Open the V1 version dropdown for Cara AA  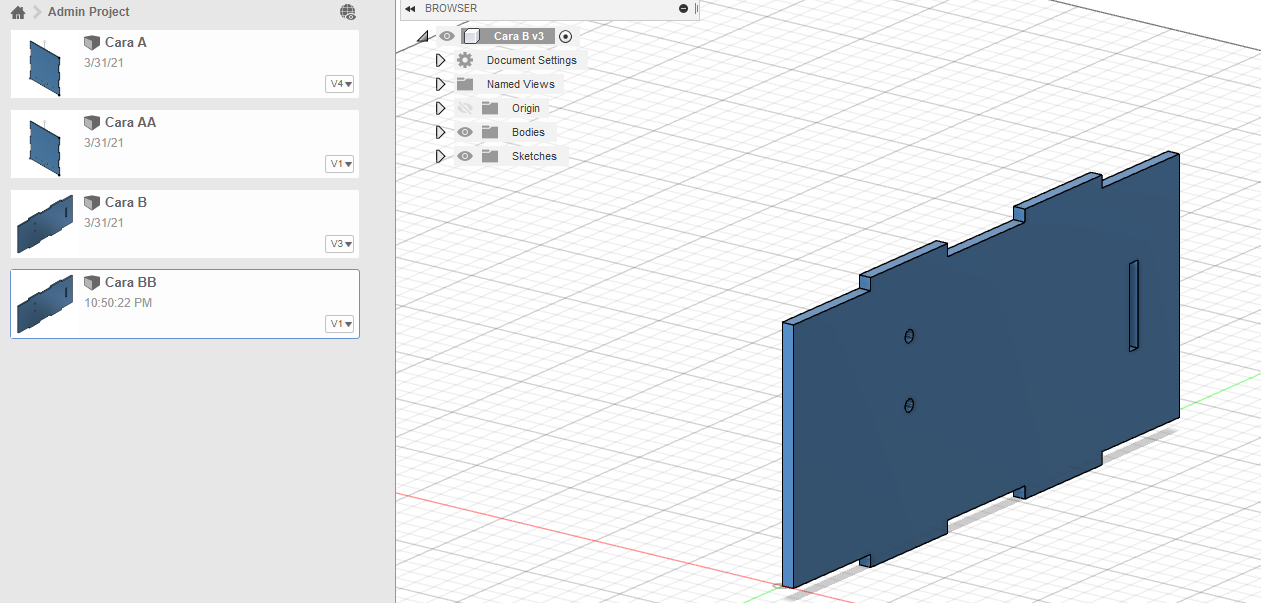340,164
